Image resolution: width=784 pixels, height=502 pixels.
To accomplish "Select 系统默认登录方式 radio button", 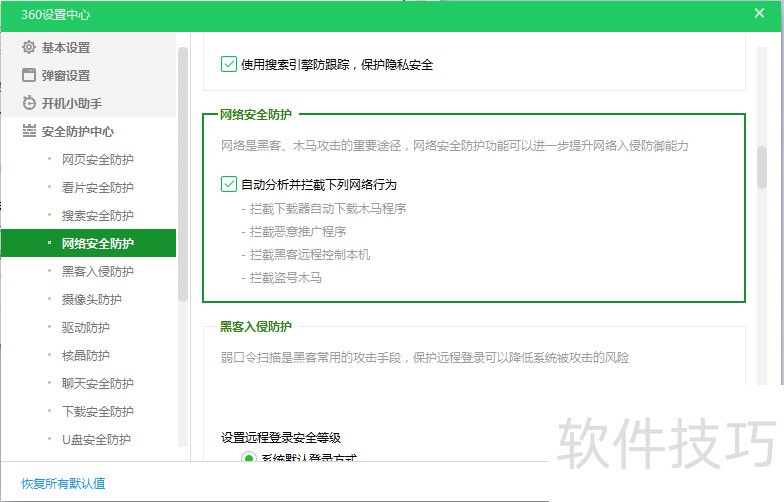I will pyautogui.click(x=248, y=456).
